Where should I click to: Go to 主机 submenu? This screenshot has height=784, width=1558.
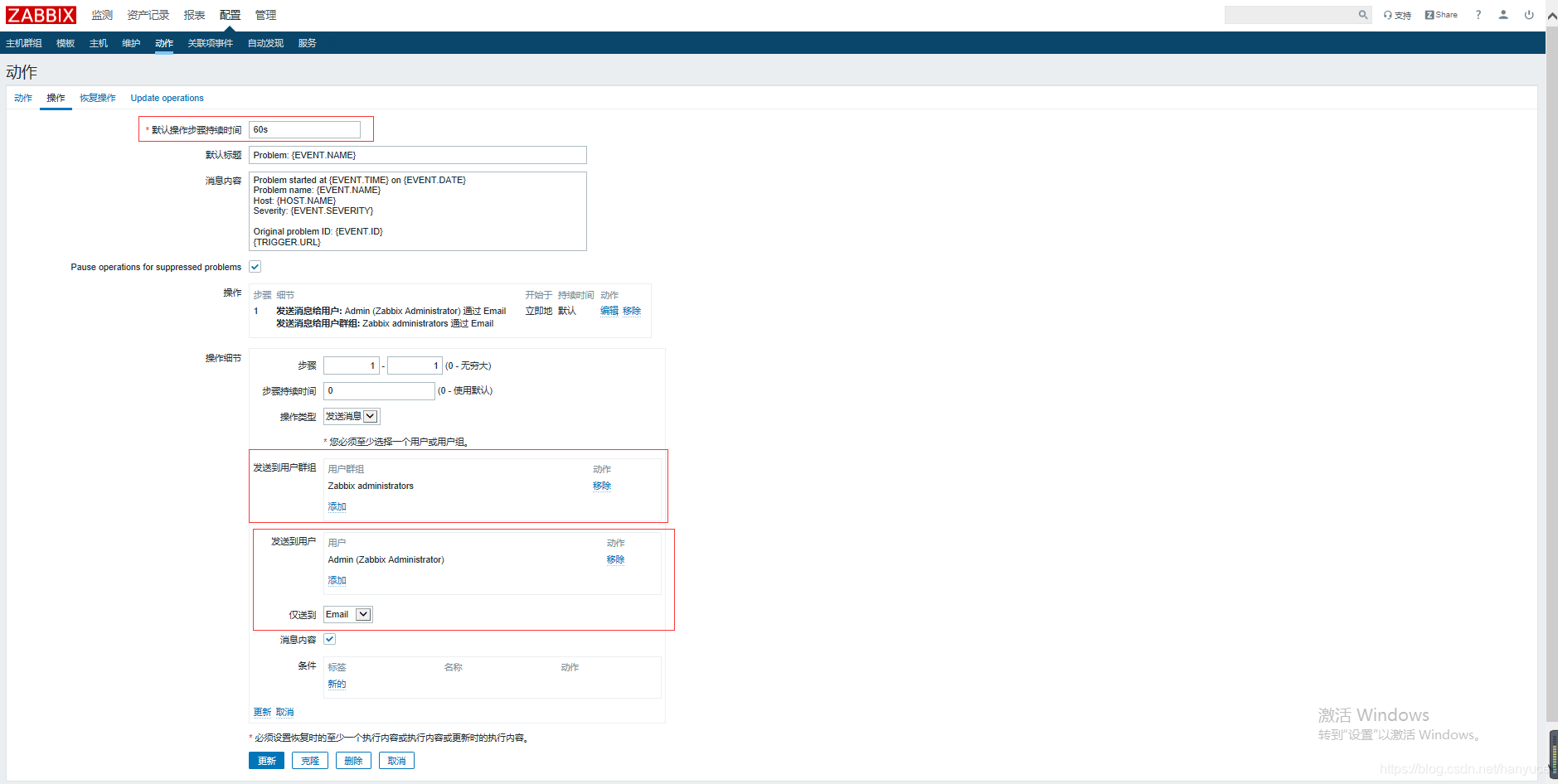click(x=99, y=43)
